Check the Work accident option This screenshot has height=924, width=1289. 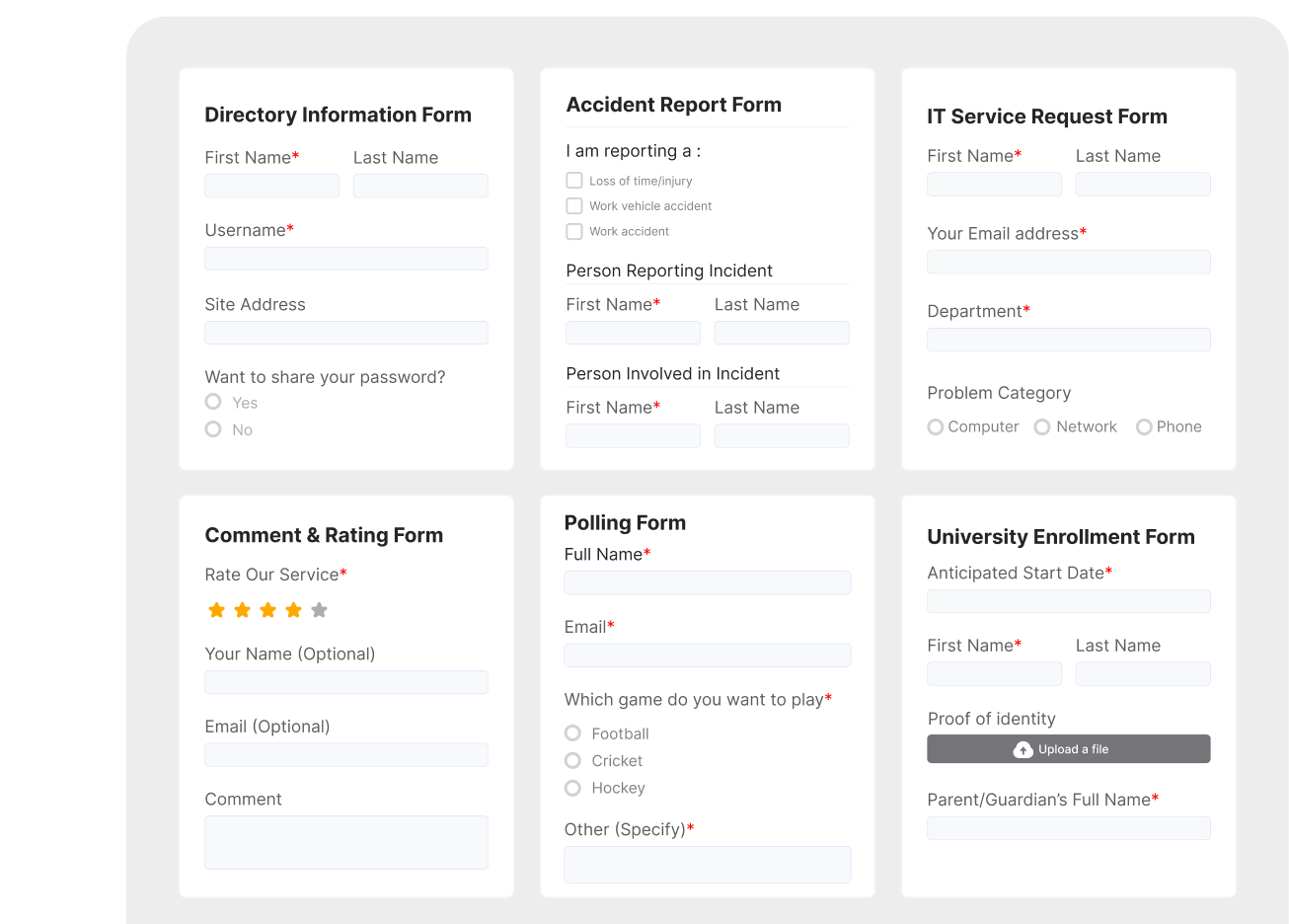click(x=574, y=231)
